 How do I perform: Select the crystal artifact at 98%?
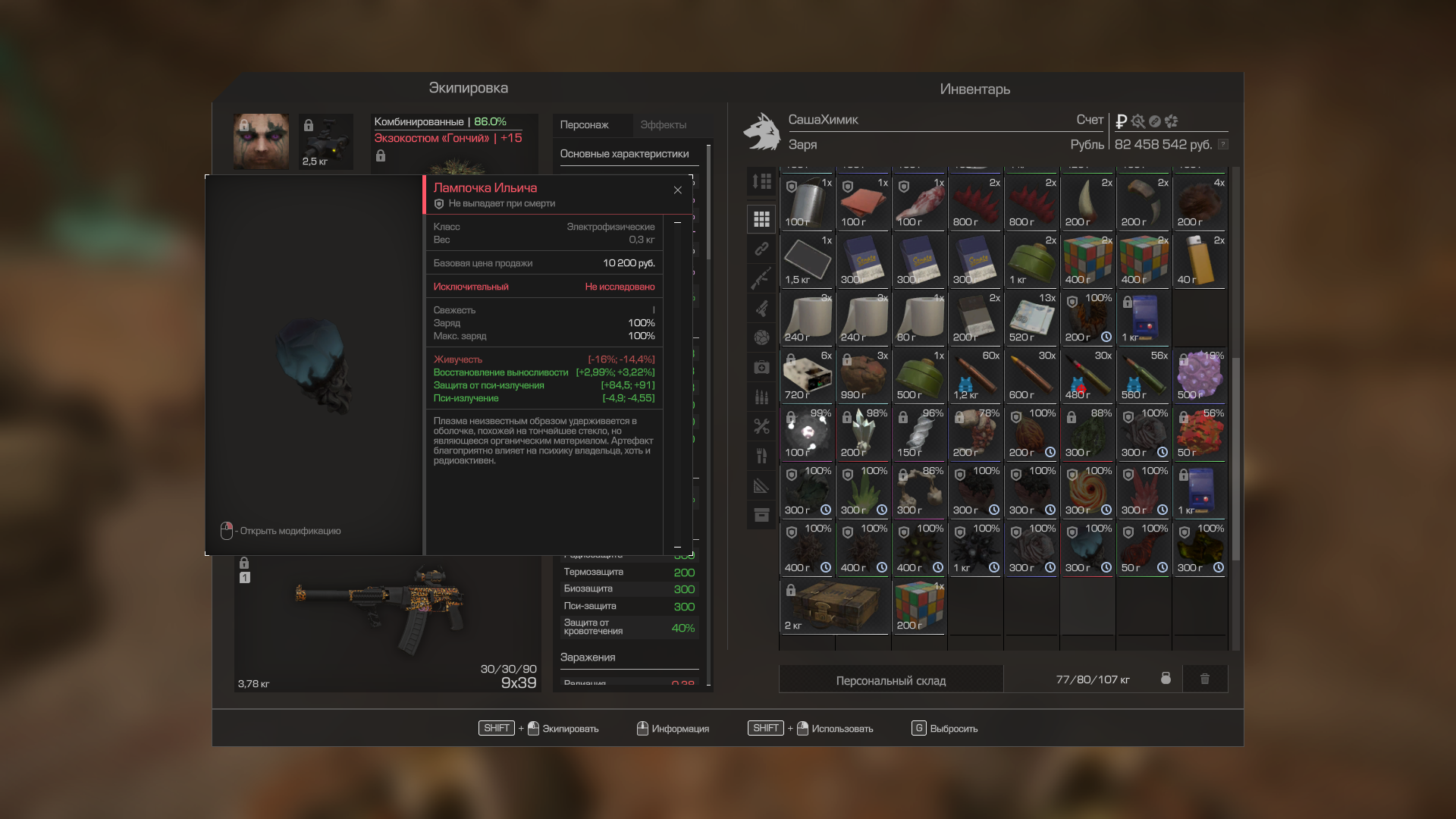coord(864,433)
